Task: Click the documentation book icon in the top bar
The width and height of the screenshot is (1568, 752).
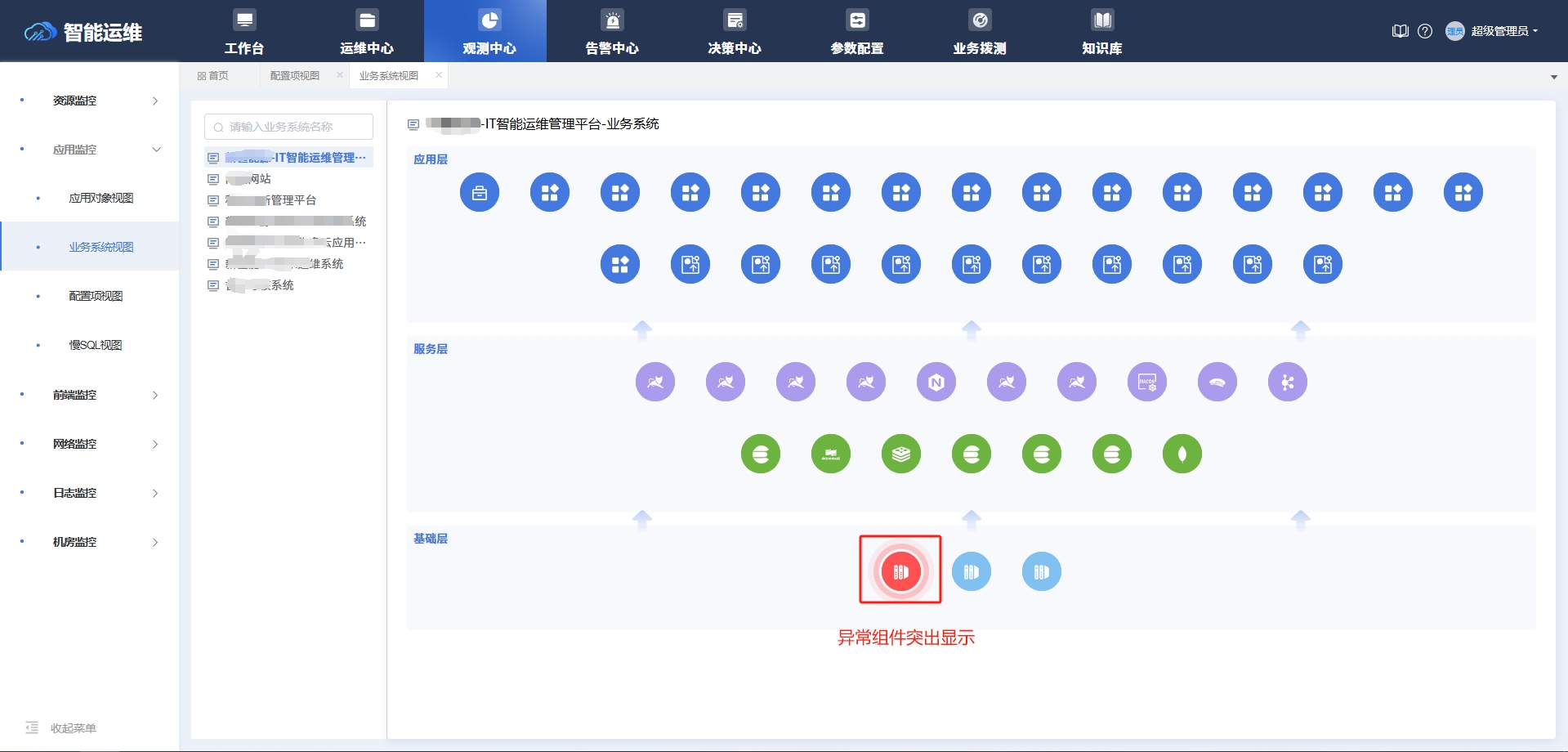Action: (x=1400, y=30)
